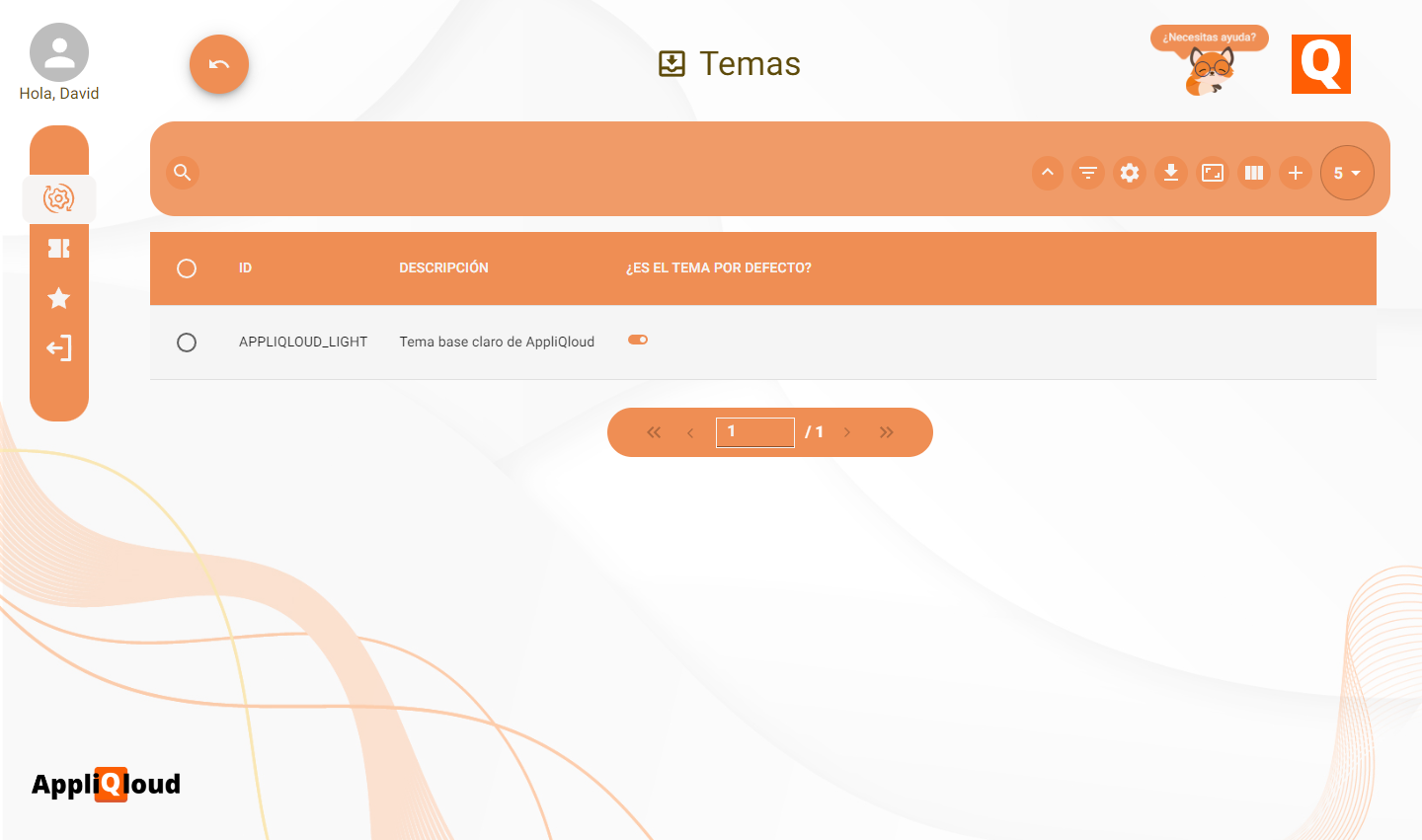Image resolution: width=1422 pixels, height=840 pixels.
Task: Jump to the last page with double arrows
Action: click(x=886, y=431)
